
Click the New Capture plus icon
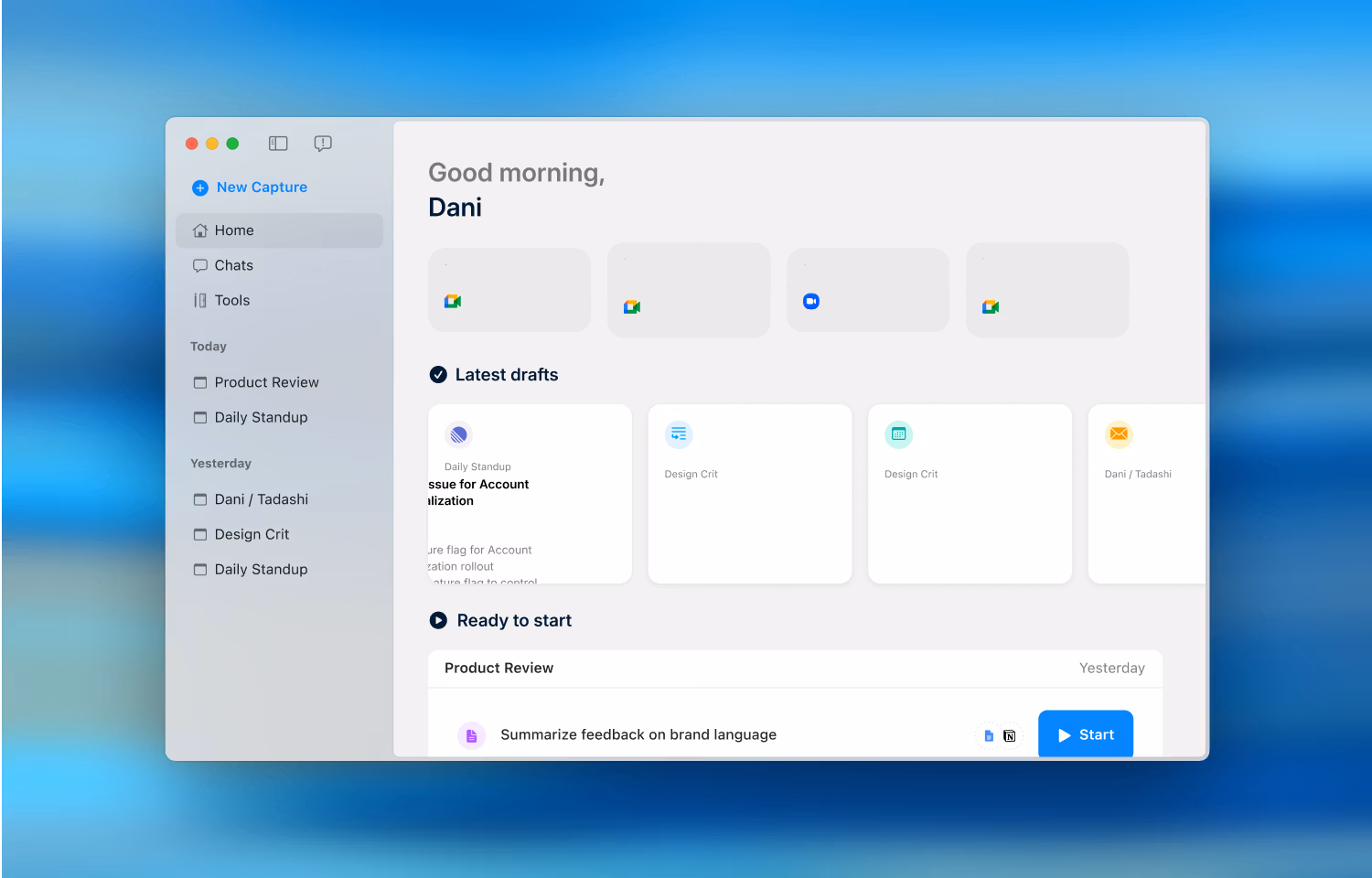tap(200, 187)
